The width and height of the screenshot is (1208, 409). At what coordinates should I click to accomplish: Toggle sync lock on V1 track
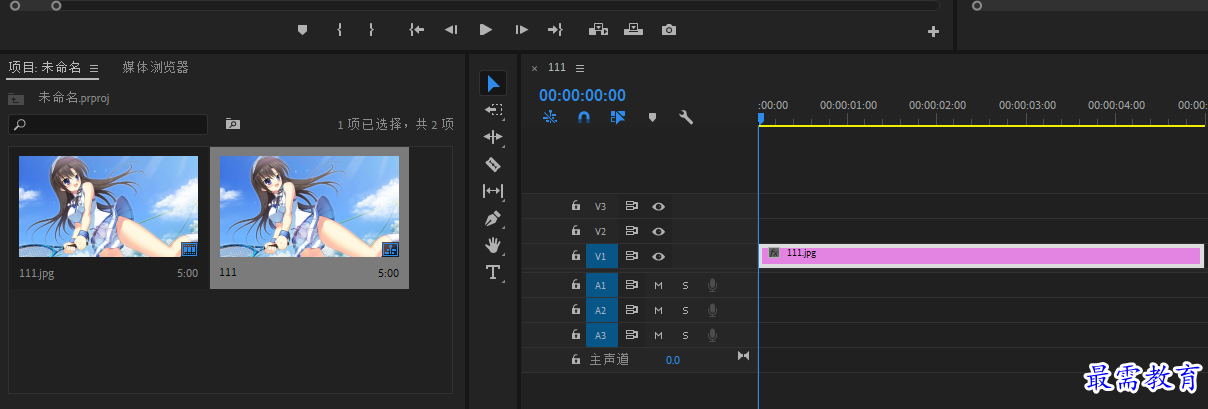pyautogui.click(x=632, y=256)
